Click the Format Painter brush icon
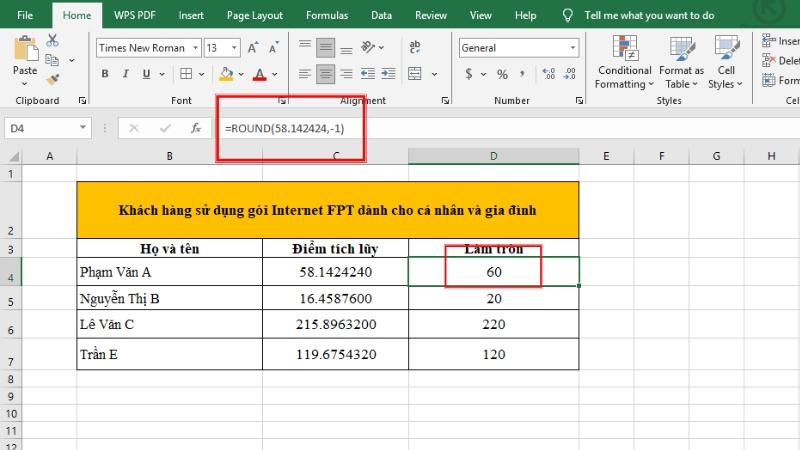800x450 pixels. click(x=52, y=80)
